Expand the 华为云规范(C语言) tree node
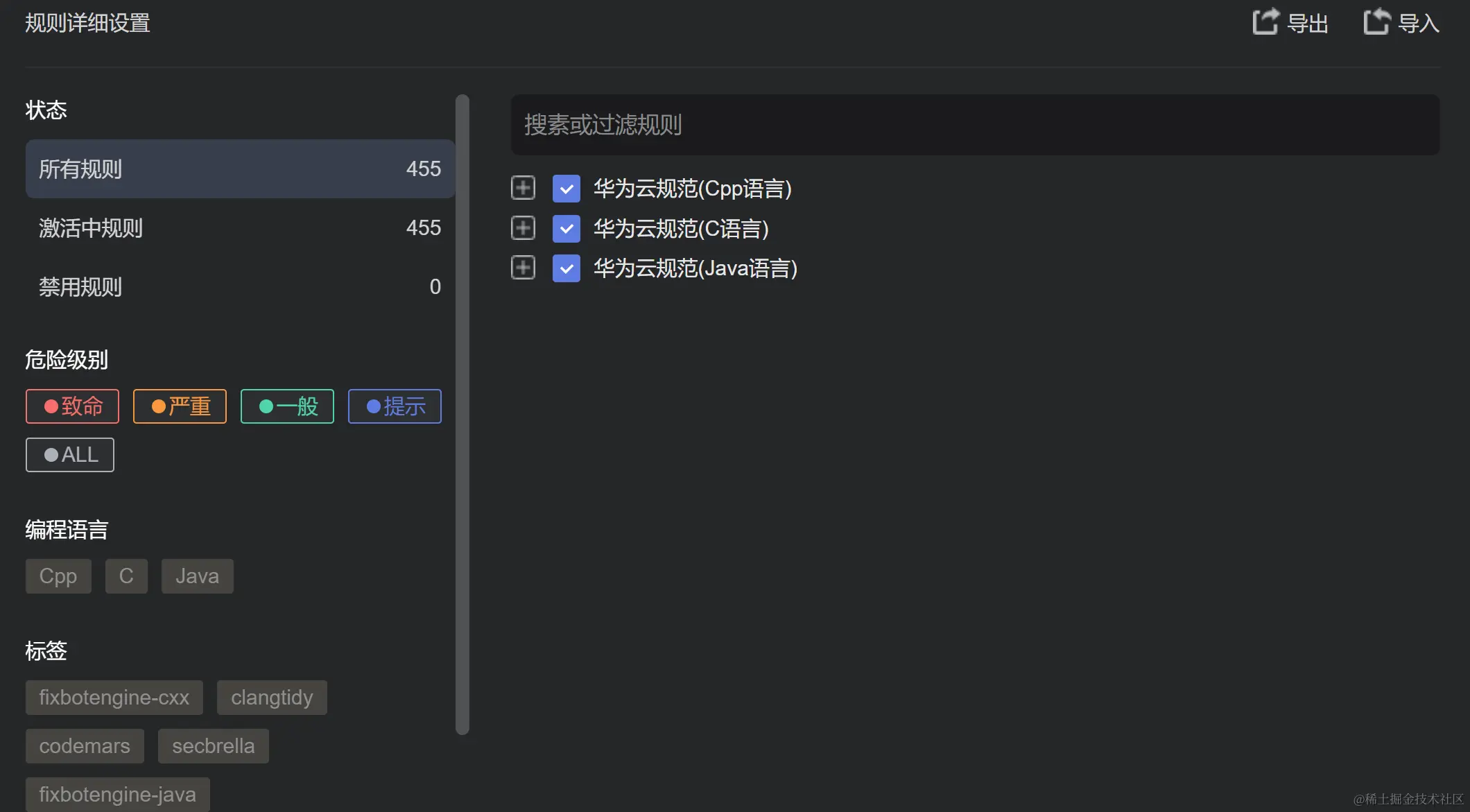This screenshot has height=812, width=1470. coord(524,228)
